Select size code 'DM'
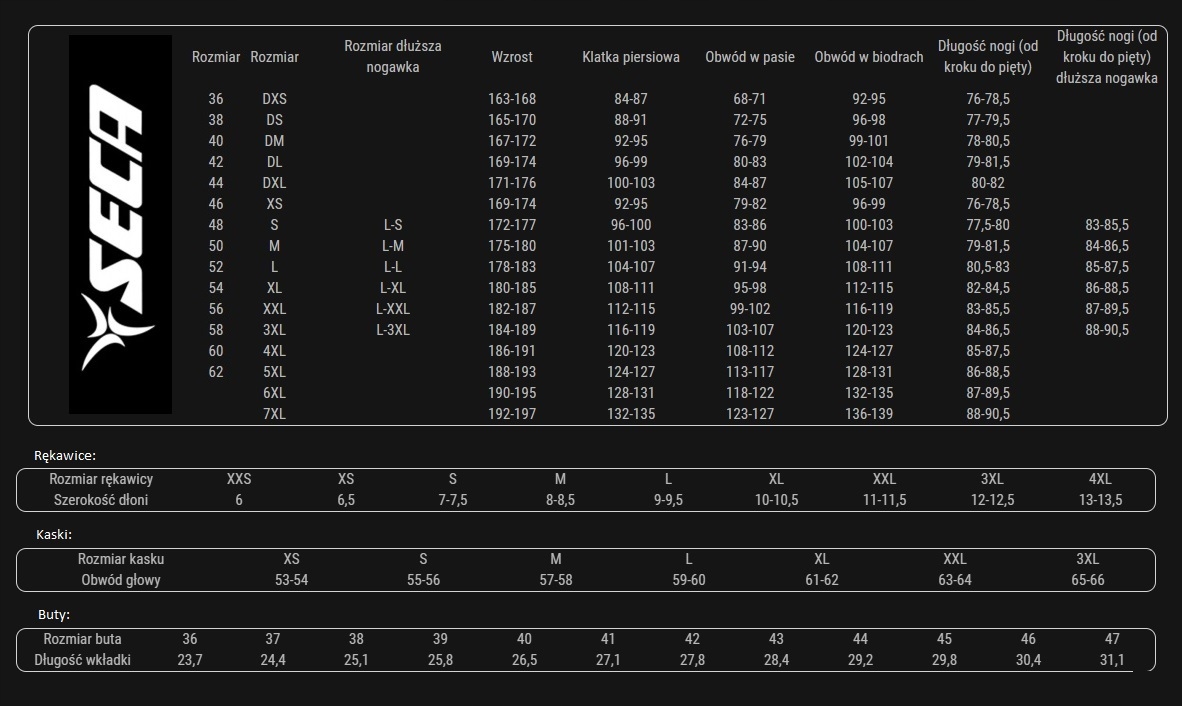The height and width of the screenshot is (706, 1182). 274,141
